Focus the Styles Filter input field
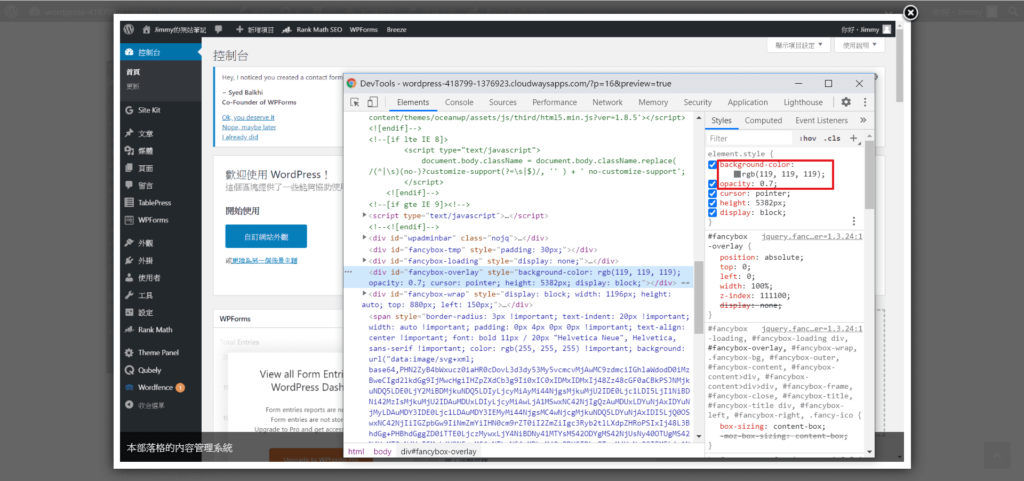This screenshot has height=481, width=1024. [x=750, y=138]
